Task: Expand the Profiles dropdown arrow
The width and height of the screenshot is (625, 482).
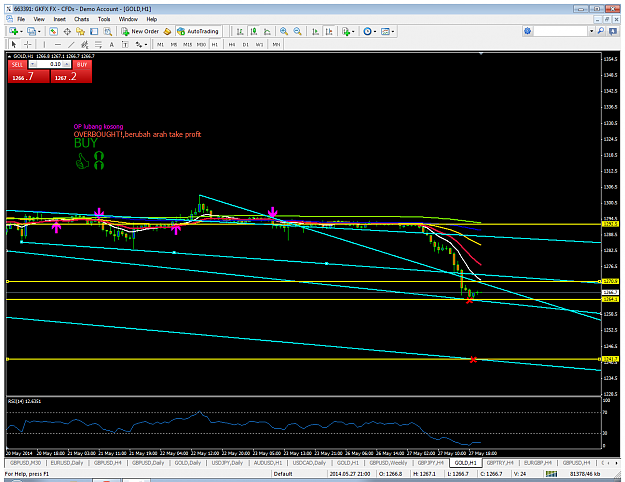Action: point(39,31)
